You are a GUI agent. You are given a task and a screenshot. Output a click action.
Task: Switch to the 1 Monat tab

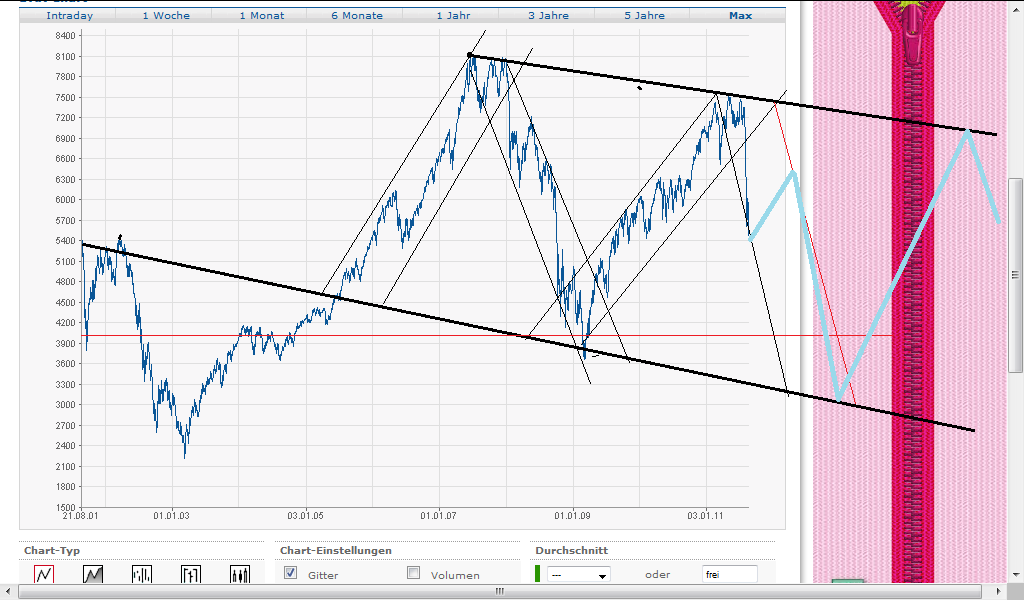click(x=262, y=16)
